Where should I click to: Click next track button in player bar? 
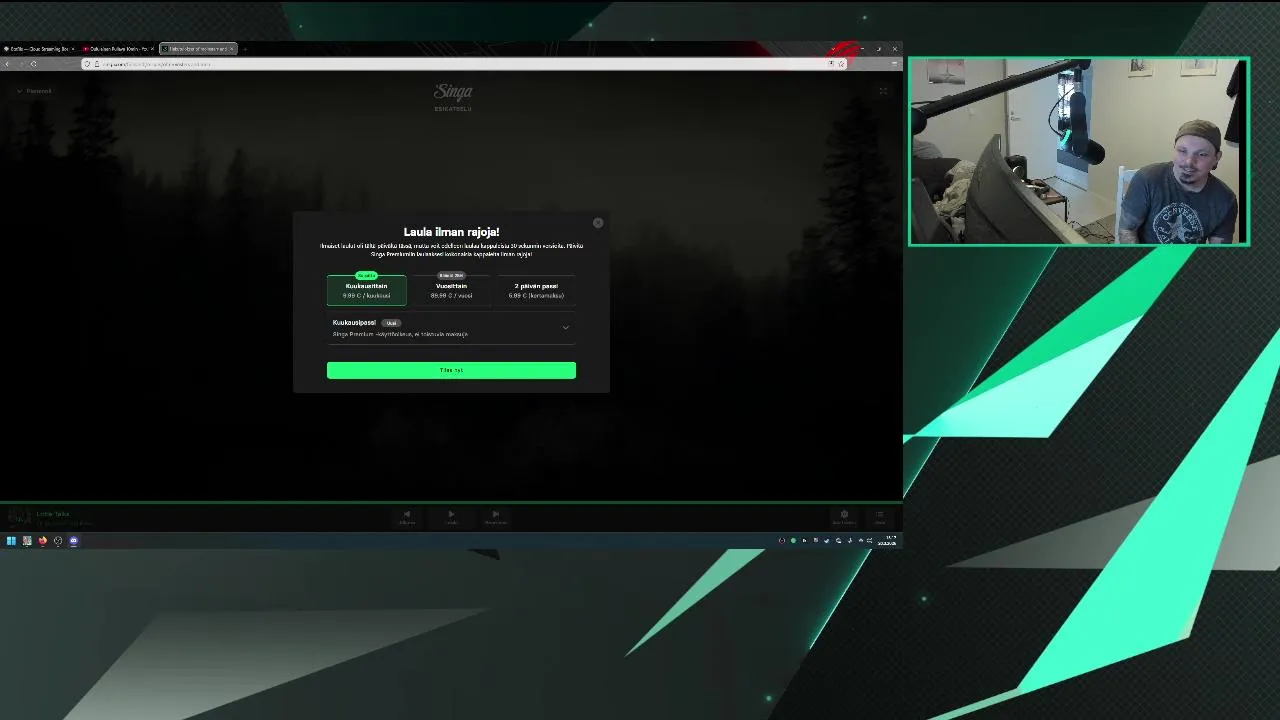[495, 516]
